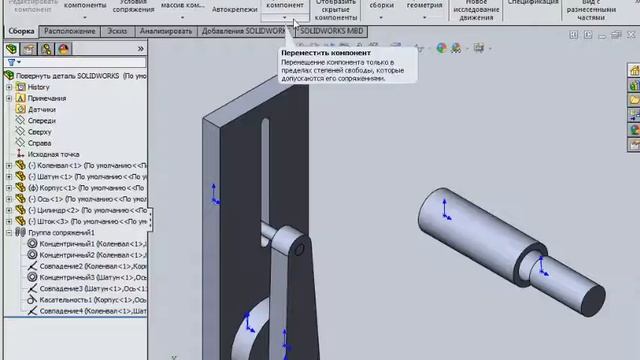The width and height of the screenshot is (640, 360).
Task: Expand the Коленвал<1> component
Action: coord(9,165)
